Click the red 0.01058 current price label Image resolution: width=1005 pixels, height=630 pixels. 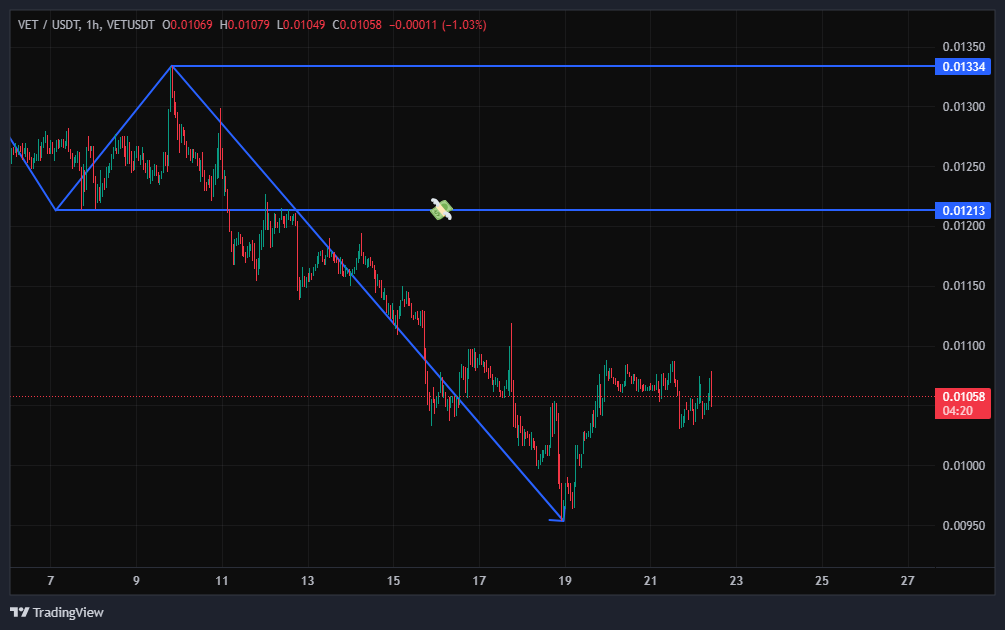coord(963,396)
